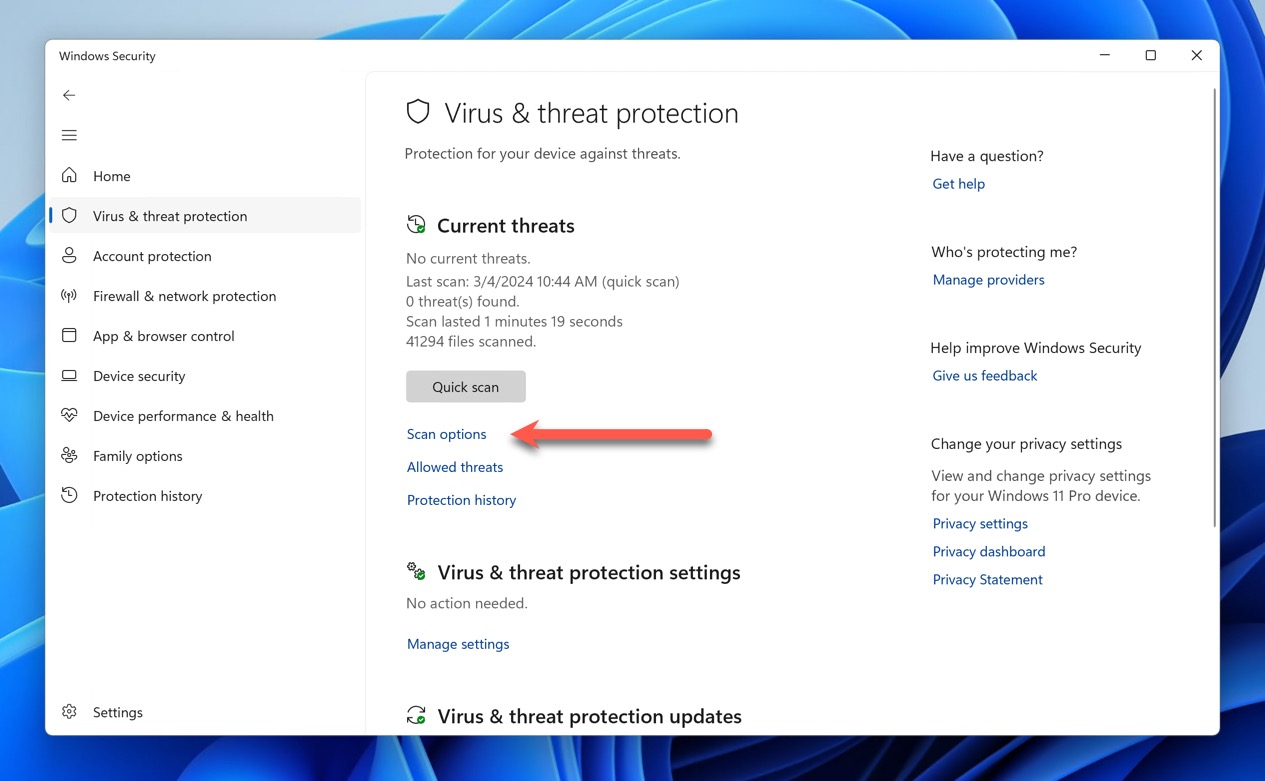Click Manage settings link
Screen dimensions: 1265x781
(458, 644)
